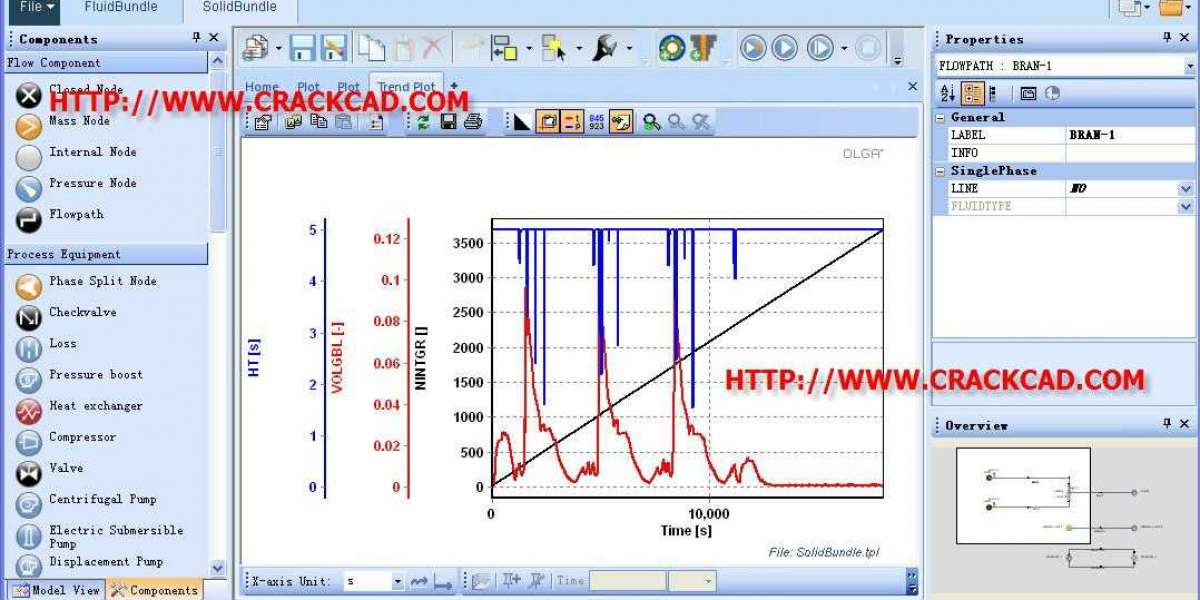Click the Process Equipment section header
1200x600 pixels.
(x=107, y=254)
